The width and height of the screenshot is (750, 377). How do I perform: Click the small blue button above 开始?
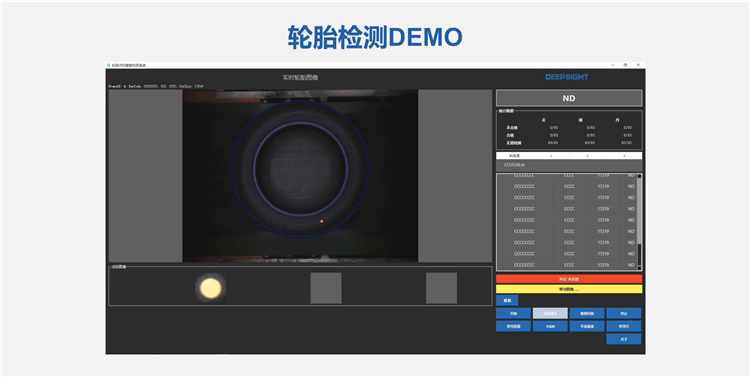(507, 300)
